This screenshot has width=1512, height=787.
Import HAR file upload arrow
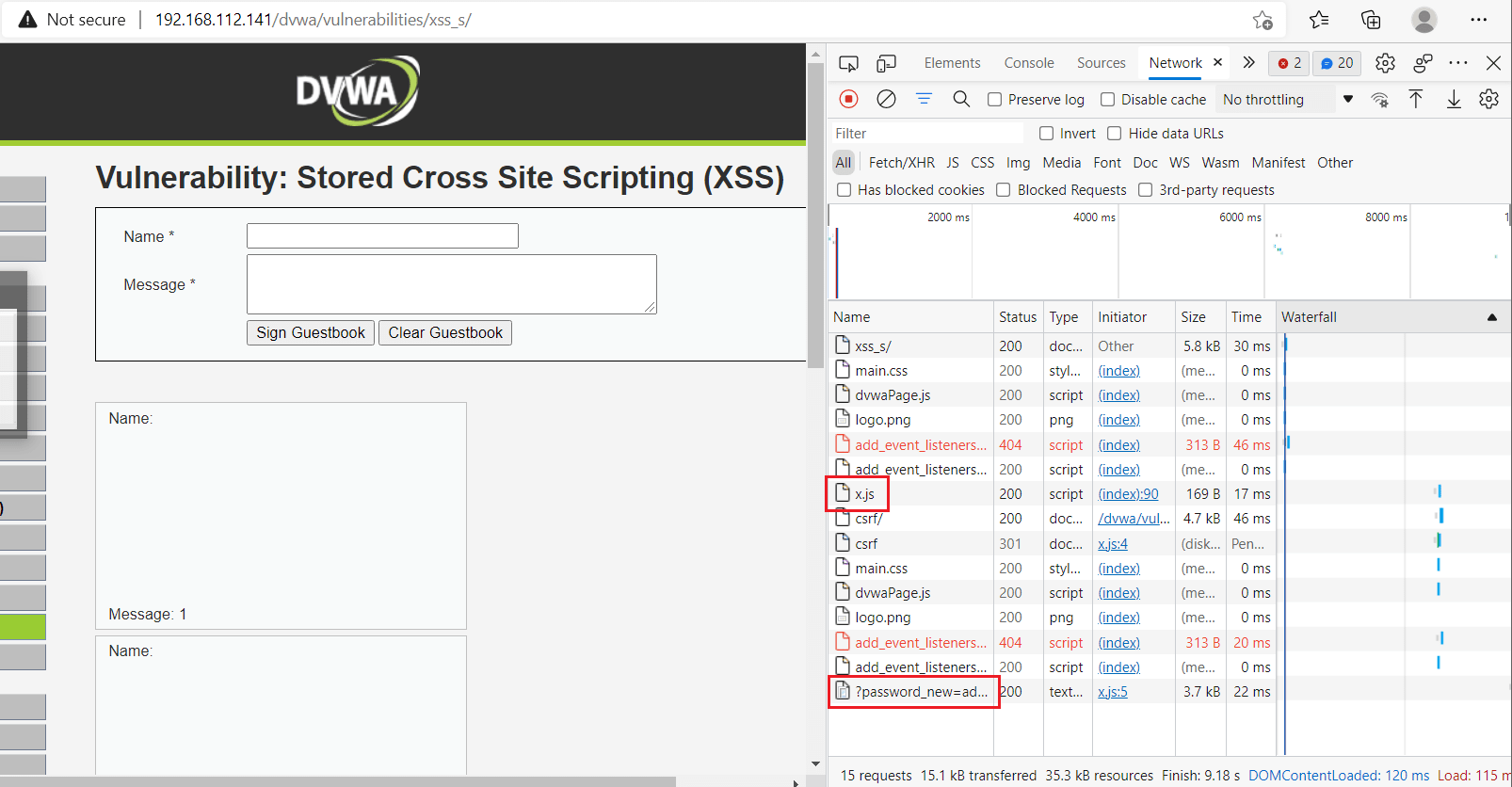1416,99
